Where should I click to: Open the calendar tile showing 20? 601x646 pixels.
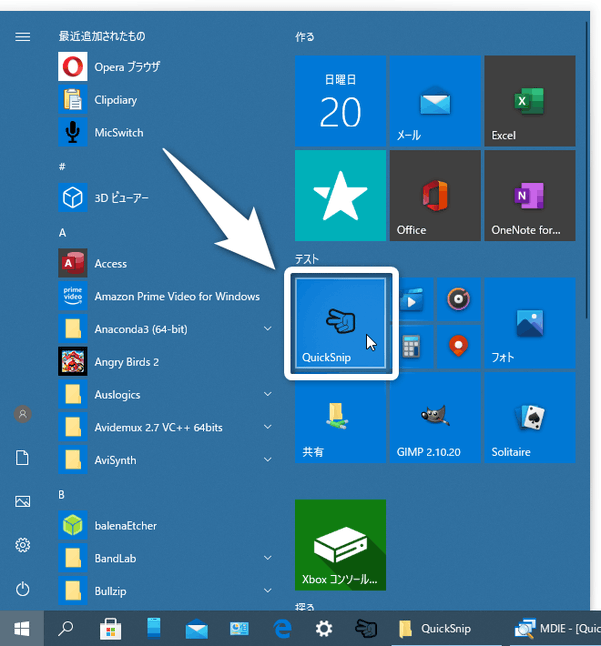[340, 101]
